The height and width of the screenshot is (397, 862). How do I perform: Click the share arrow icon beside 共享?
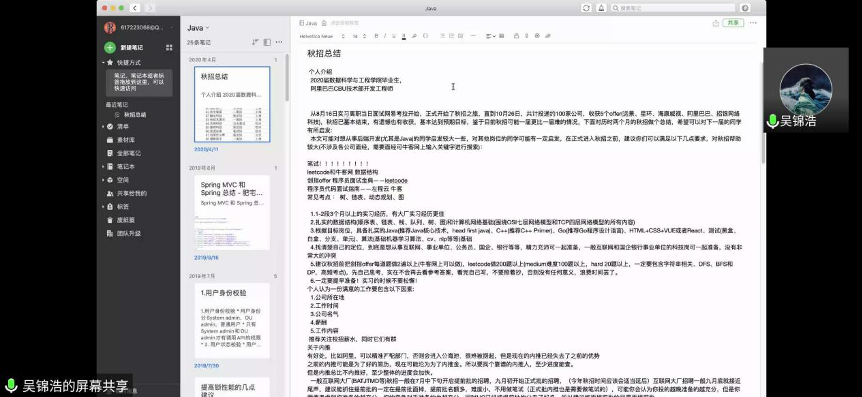[x=715, y=23]
